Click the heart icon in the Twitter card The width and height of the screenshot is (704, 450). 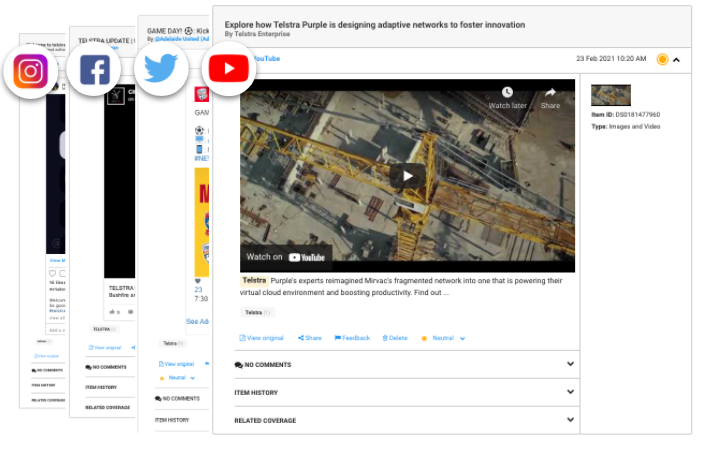(198, 281)
